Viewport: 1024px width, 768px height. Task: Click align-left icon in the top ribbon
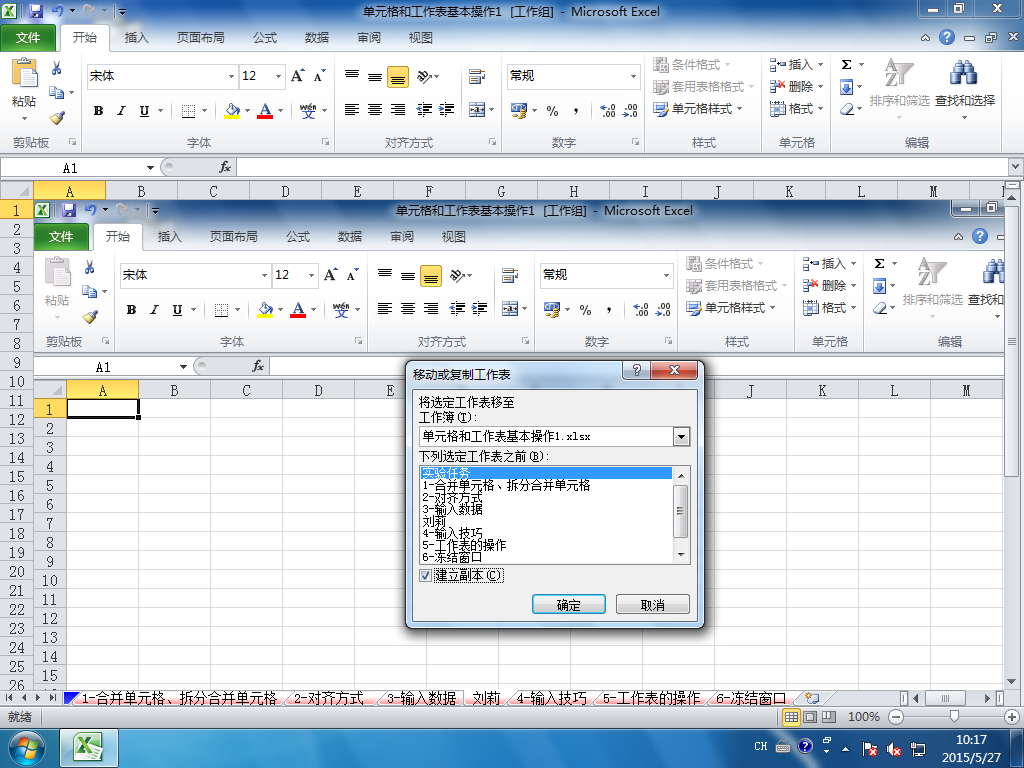tap(352, 110)
